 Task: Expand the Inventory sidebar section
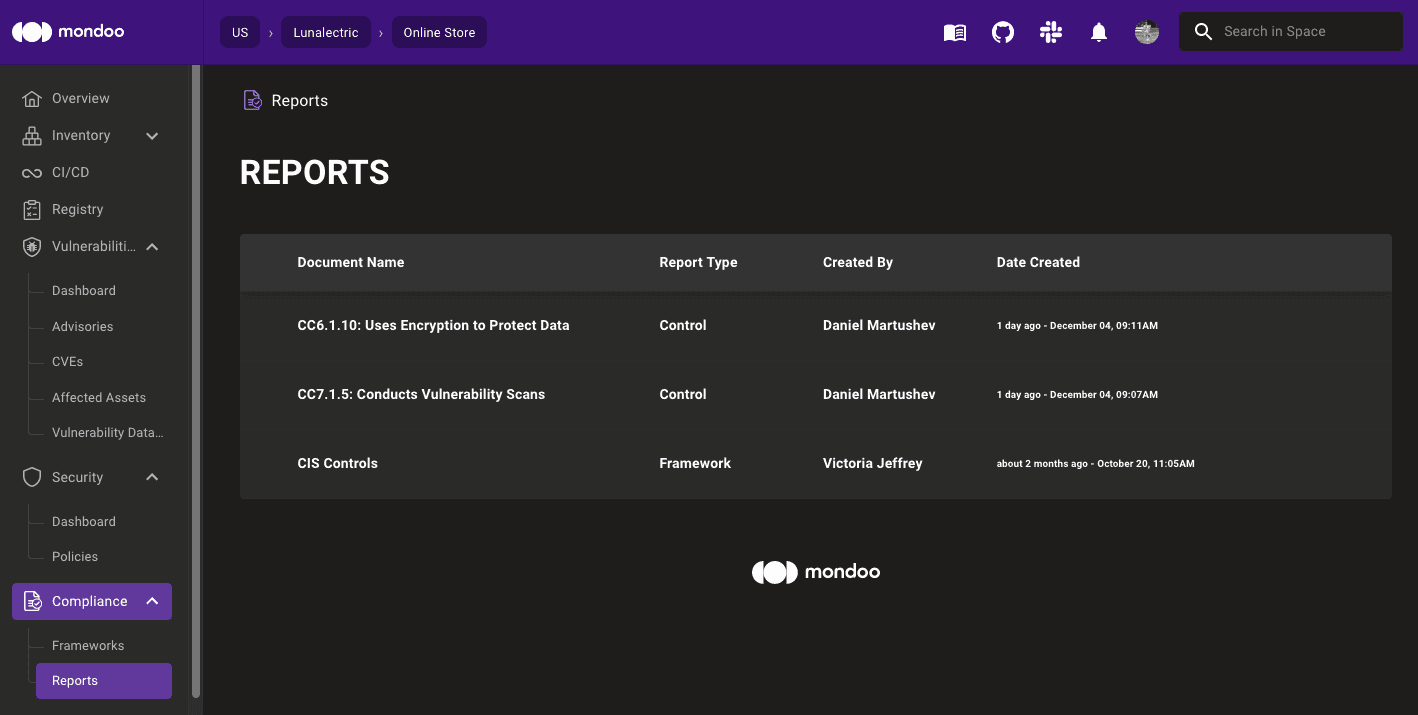(151, 135)
